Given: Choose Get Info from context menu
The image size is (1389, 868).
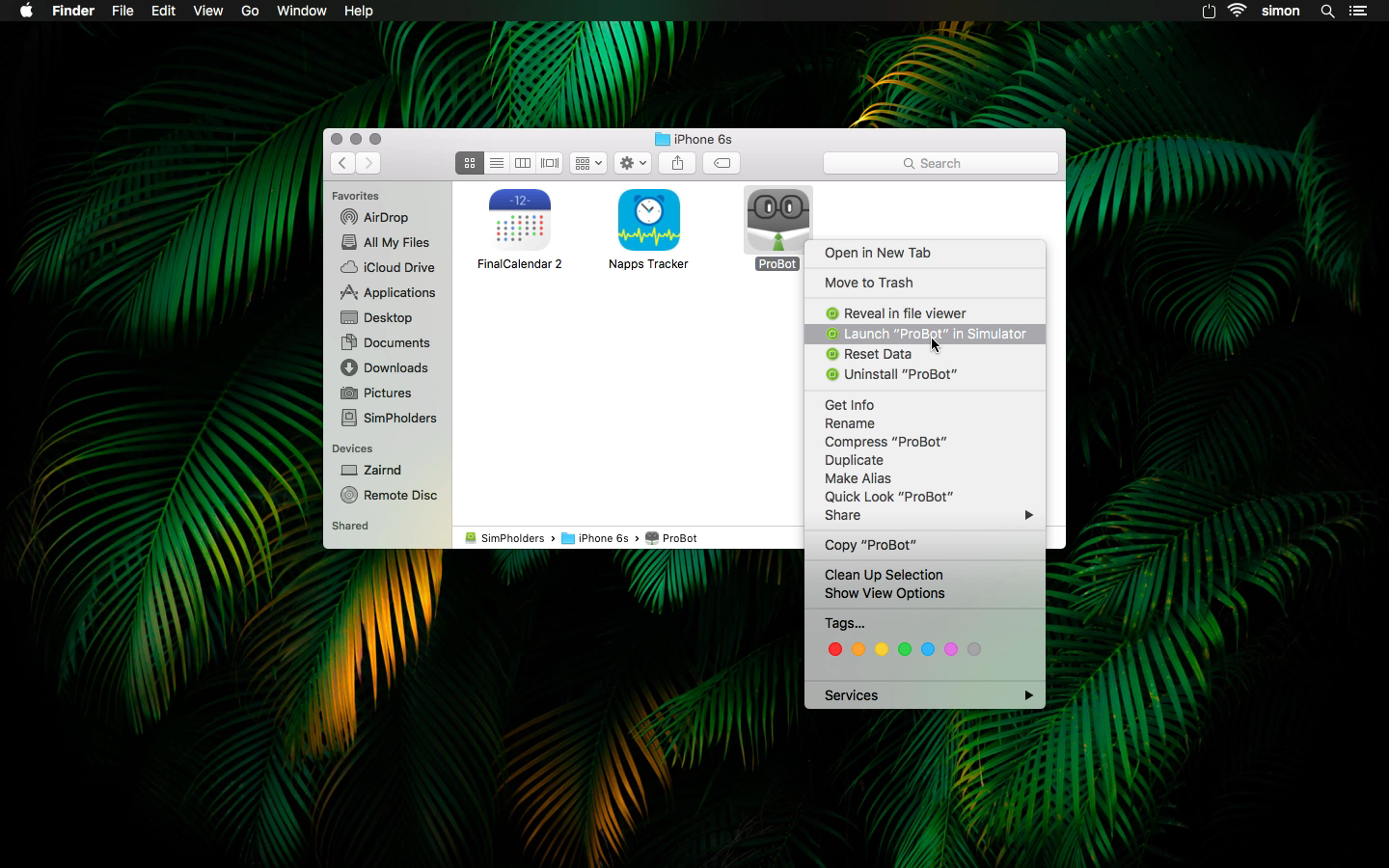Looking at the screenshot, I should point(925,405).
